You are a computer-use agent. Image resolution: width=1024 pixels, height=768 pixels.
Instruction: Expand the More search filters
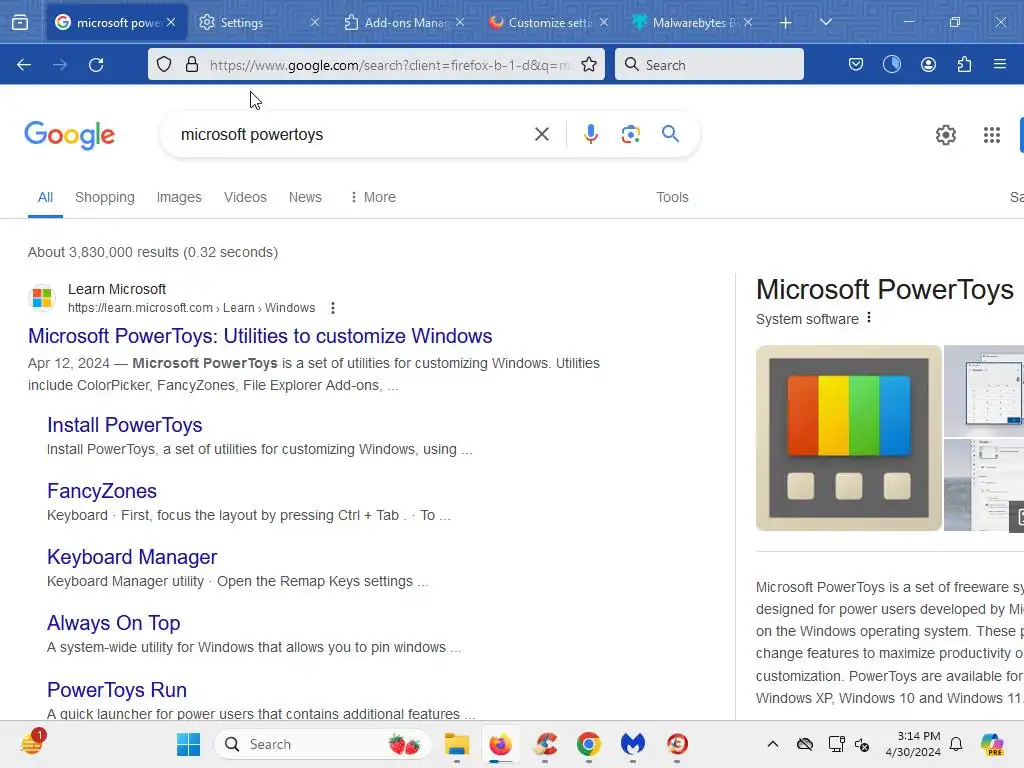tap(373, 197)
